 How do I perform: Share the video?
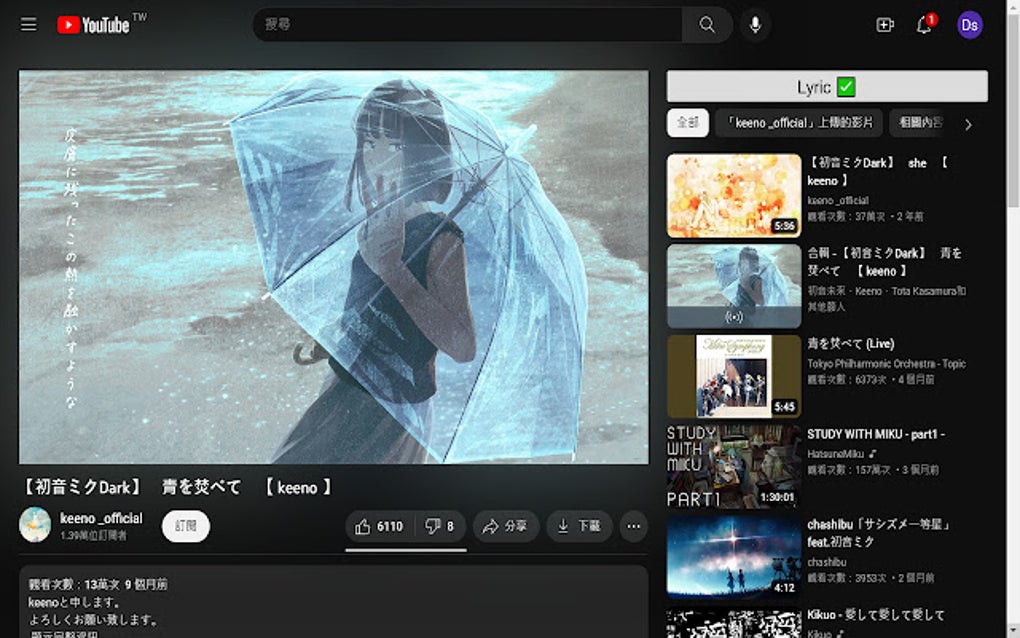(505, 526)
